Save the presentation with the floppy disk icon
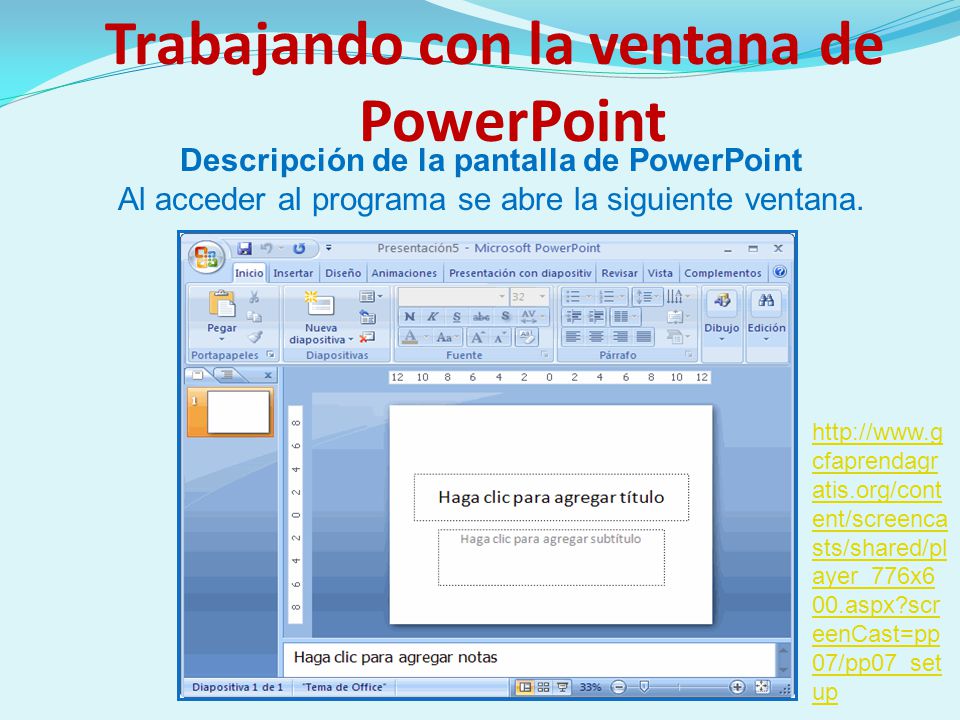960x720 pixels. (x=245, y=248)
